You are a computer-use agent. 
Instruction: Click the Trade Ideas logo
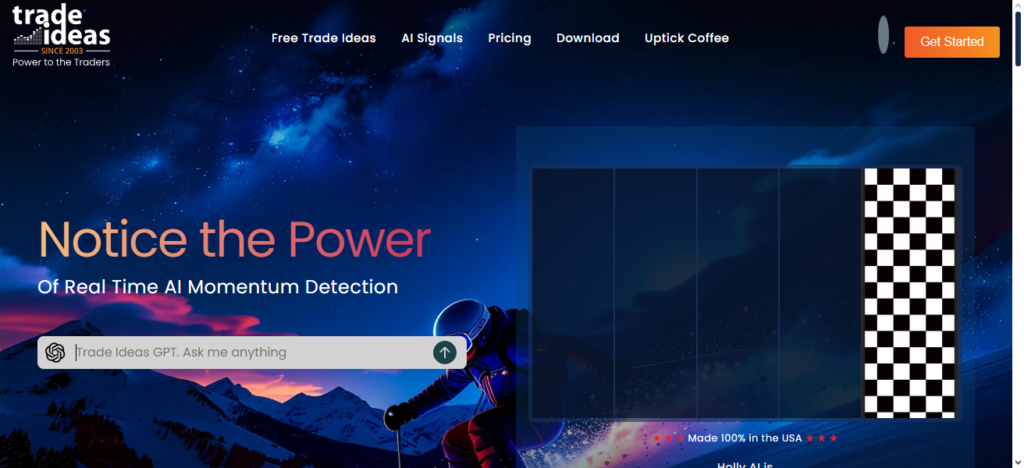point(61,30)
